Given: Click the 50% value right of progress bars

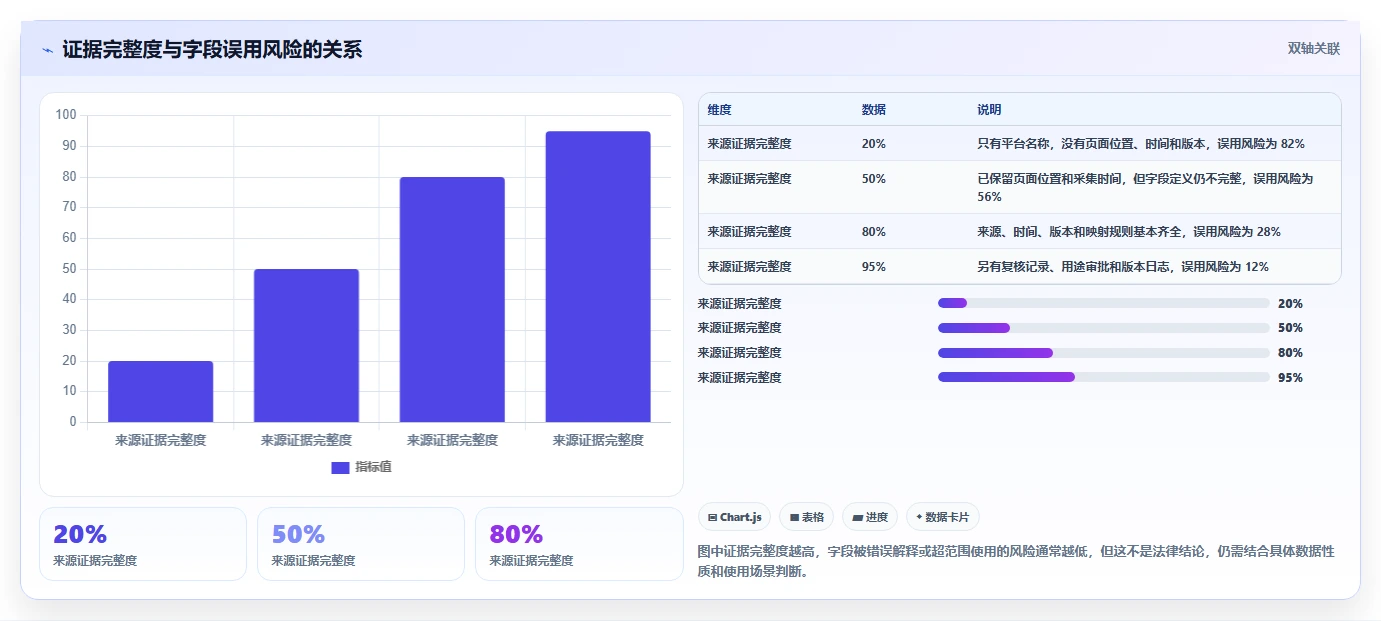Looking at the screenshot, I should click(x=1290, y=328).
